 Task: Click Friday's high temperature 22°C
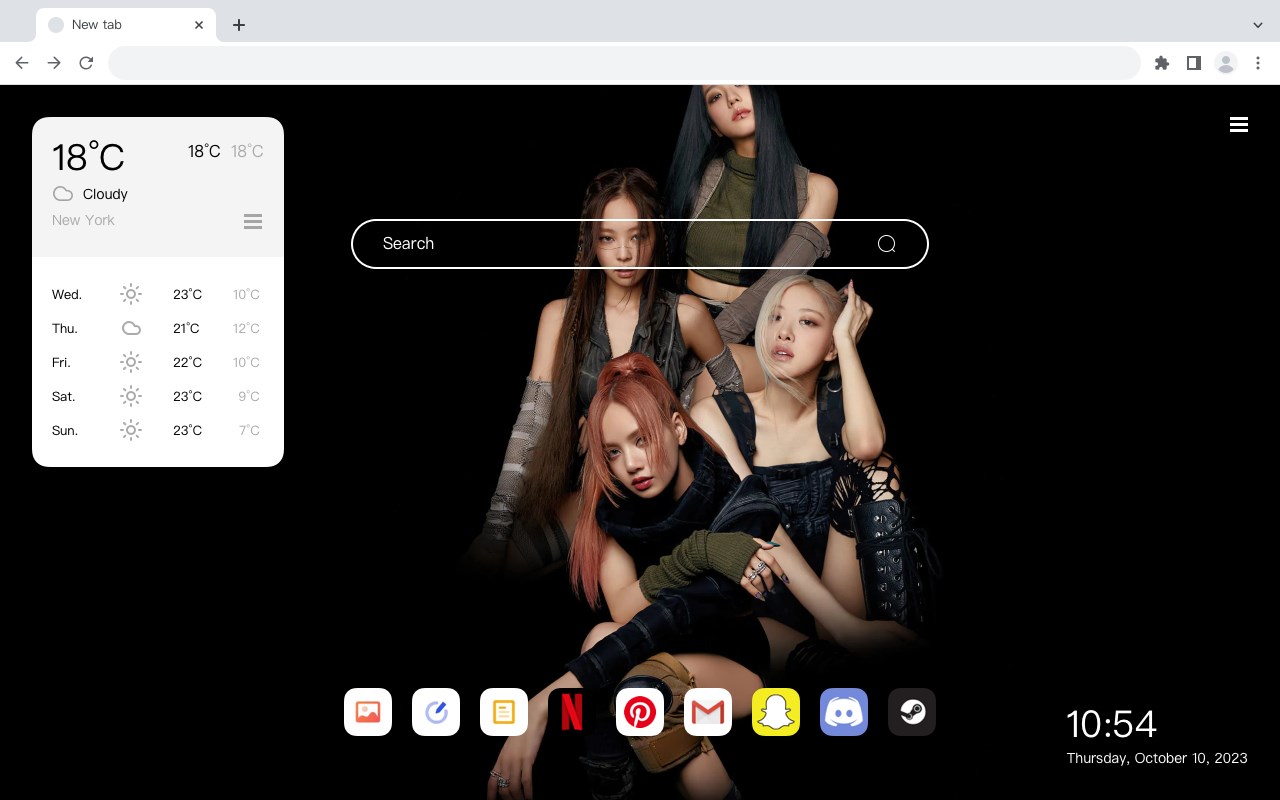click(x=187, y=362)
